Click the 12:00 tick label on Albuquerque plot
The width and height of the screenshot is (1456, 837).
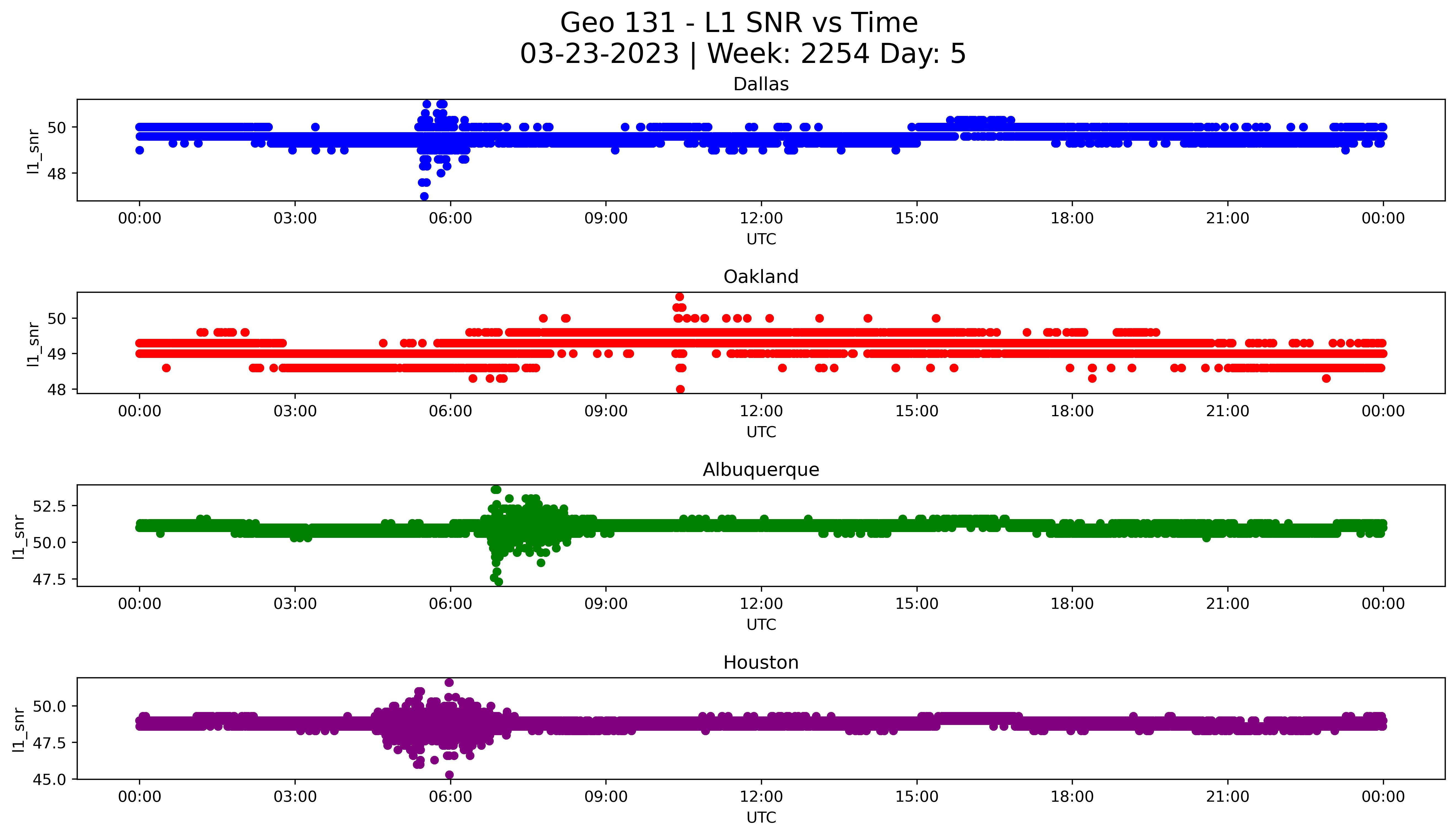tap(762, 604)
